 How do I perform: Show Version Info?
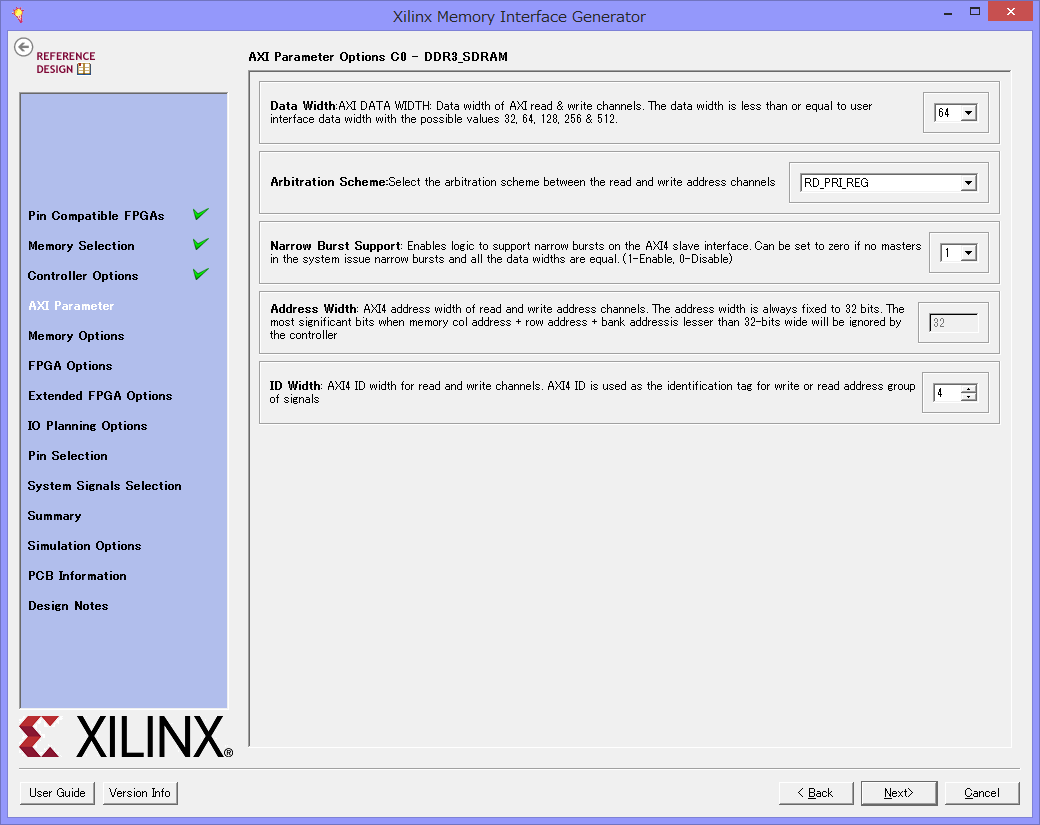pyautogui.click(x=140, y=793)
